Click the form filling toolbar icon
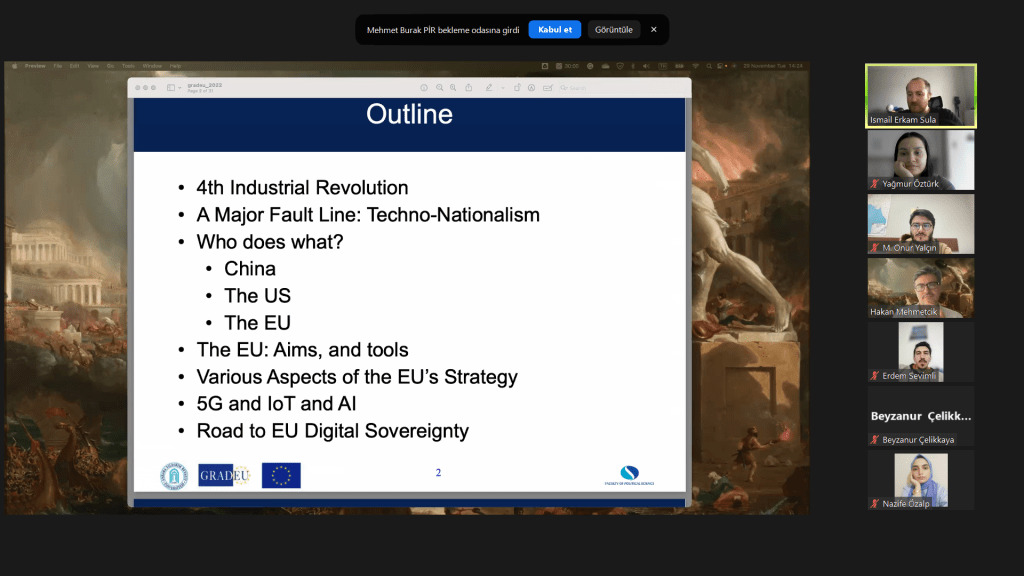This screenshot has height=576, width=1024. tap(546, 88)
